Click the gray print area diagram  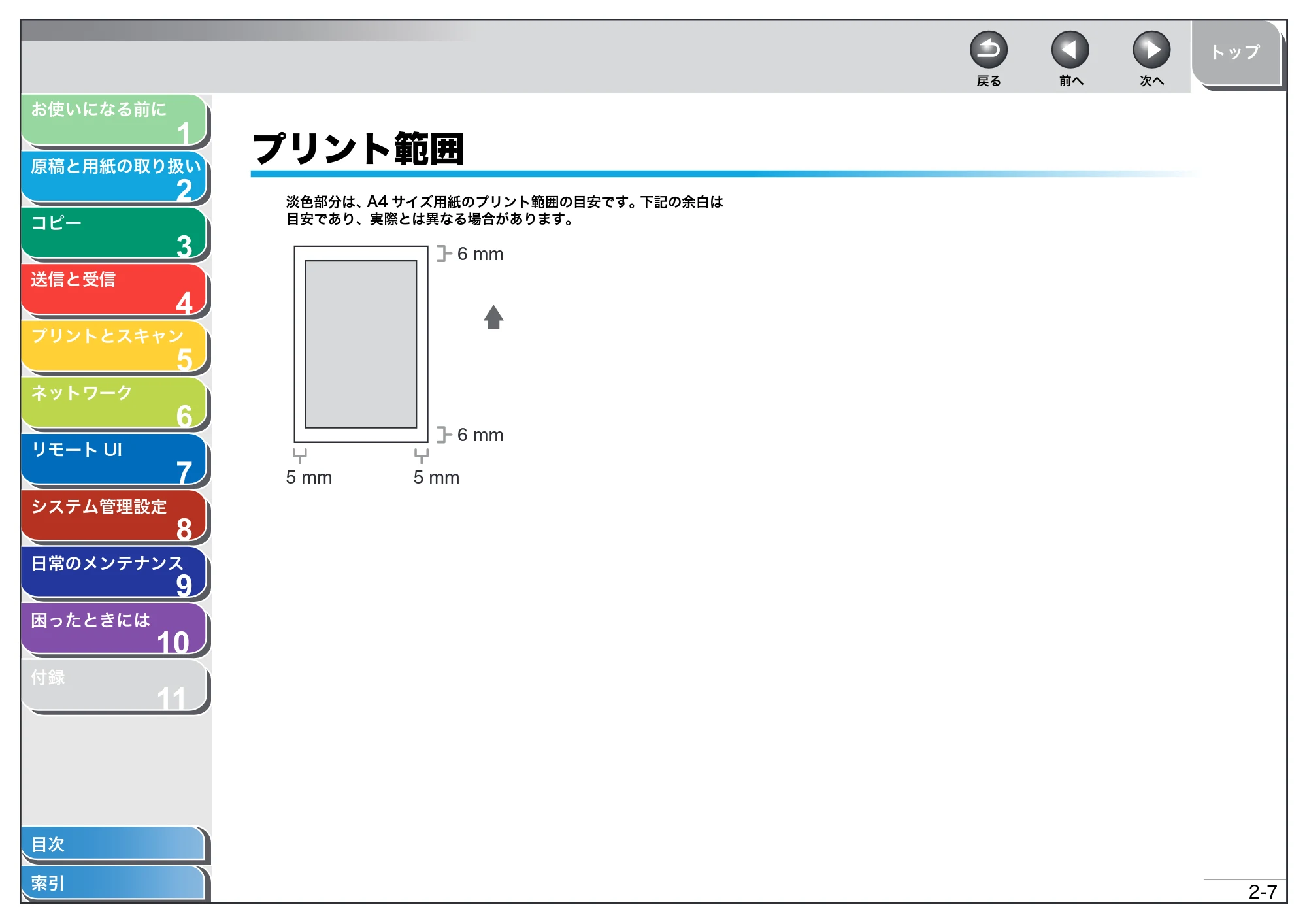point(361,344)
